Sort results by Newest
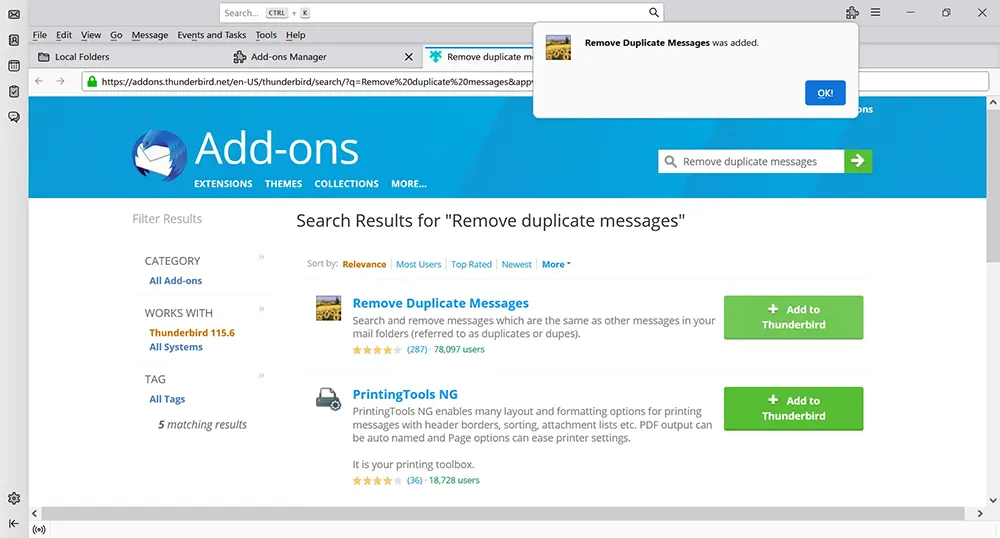This screenshot has width=1000, height=538. click(517, 264)
